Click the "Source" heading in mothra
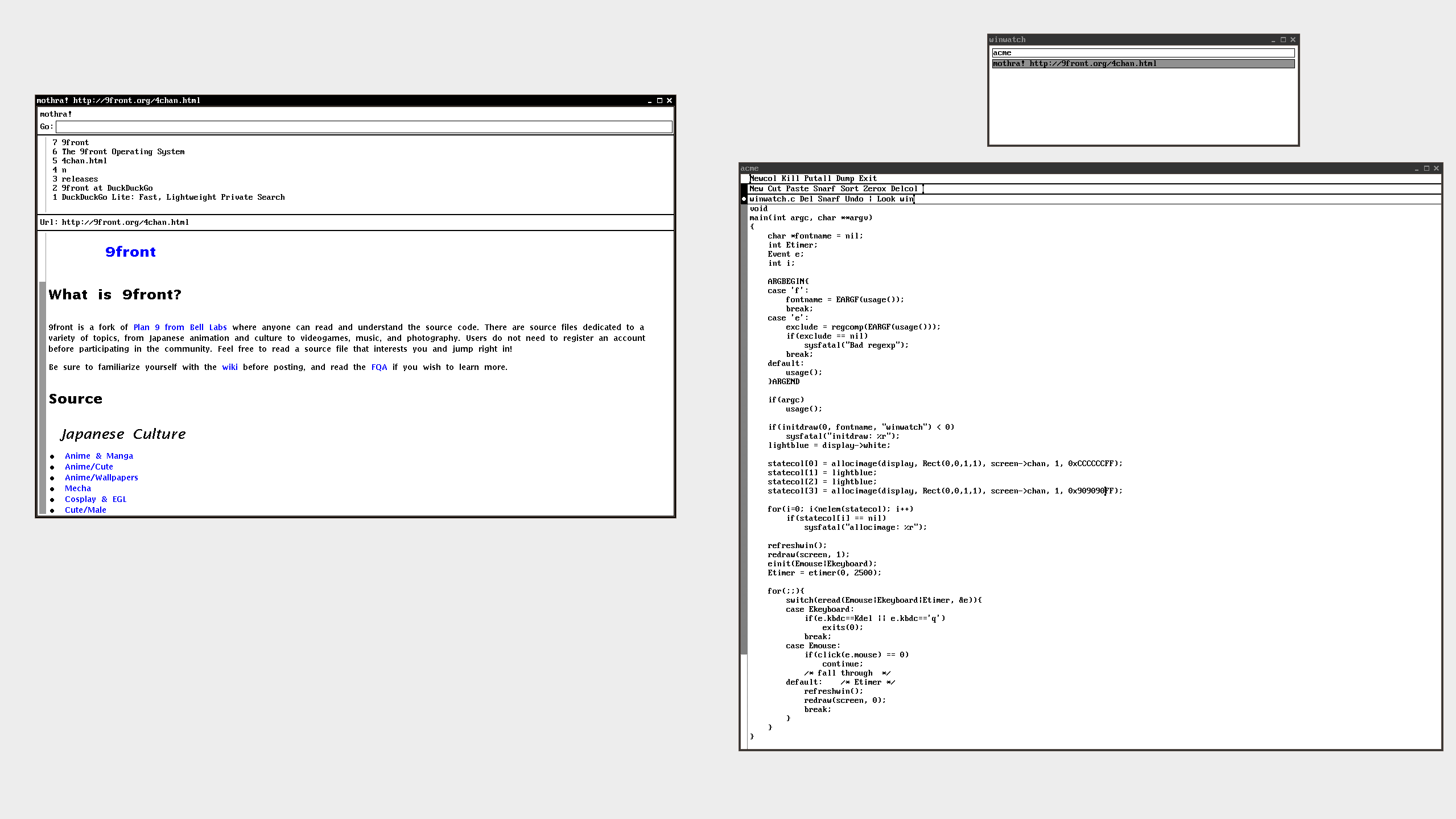This screenshot has width=1456, height=819. tap(76, 399)
